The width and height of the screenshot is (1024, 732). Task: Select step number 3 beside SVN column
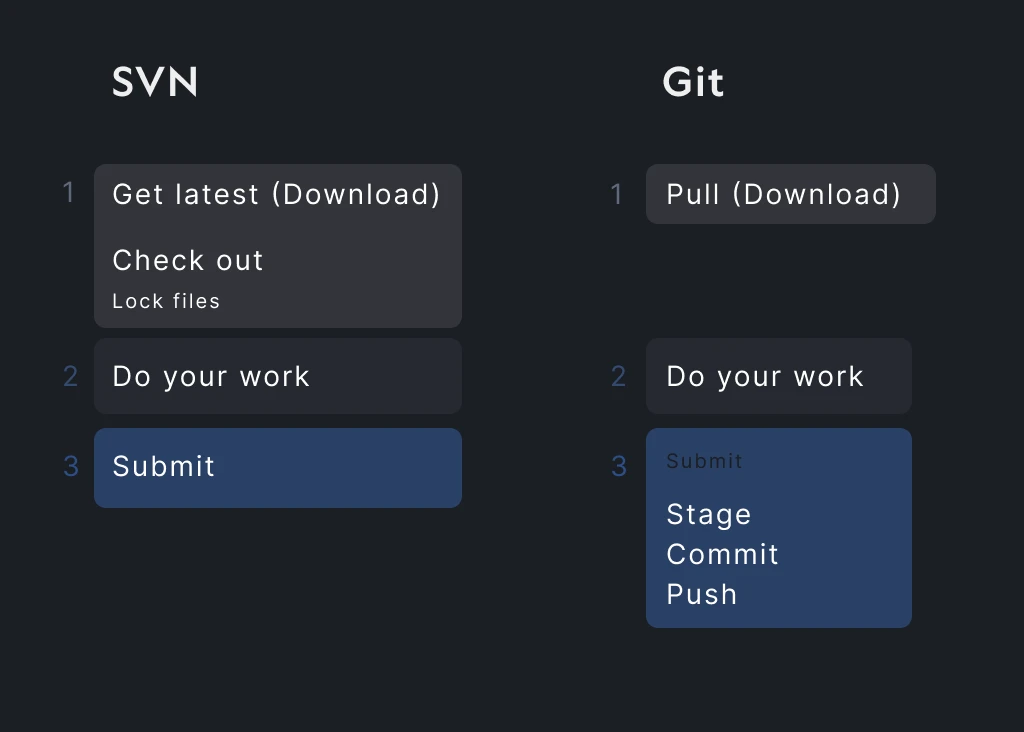point(70,466)
